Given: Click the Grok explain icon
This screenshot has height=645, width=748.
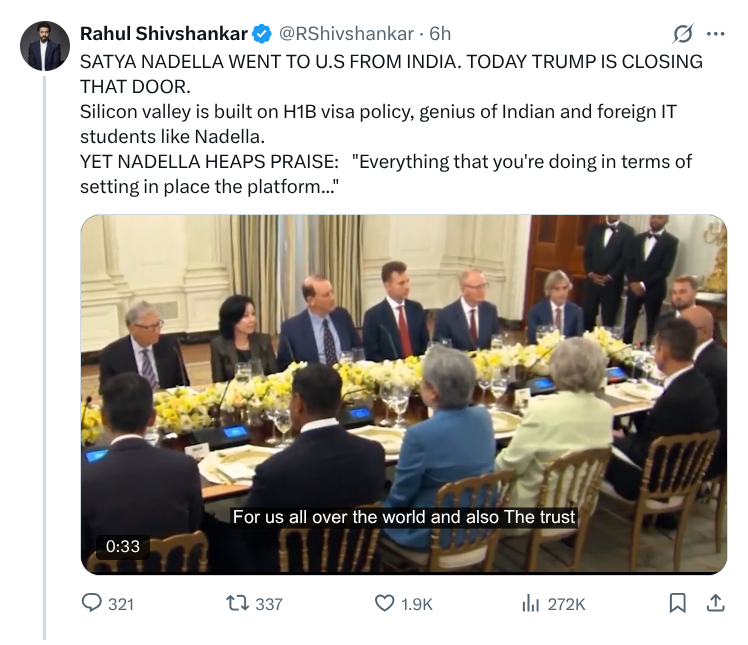Looking at the screenshot, I should pos(683,34).
